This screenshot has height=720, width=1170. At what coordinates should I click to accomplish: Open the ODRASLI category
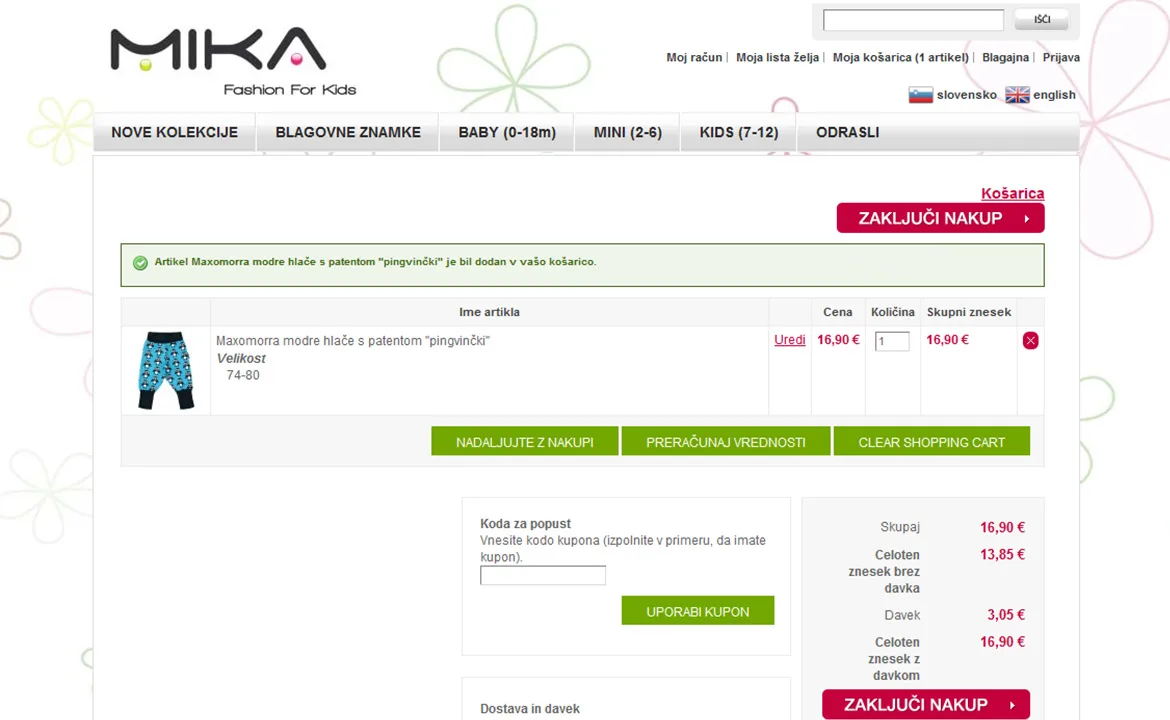(848, 132)
